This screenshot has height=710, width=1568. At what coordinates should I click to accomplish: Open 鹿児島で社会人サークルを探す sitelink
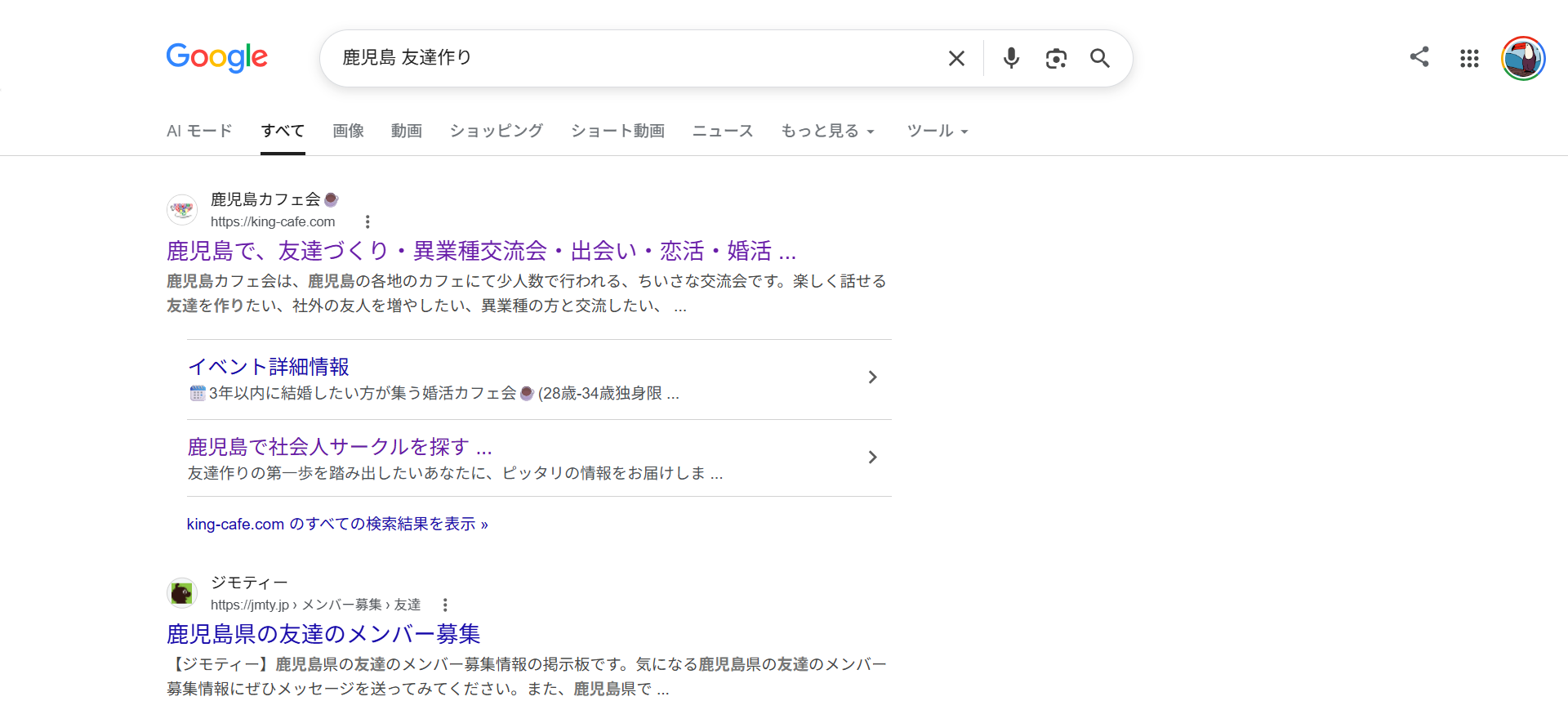[x=340, y=447]
